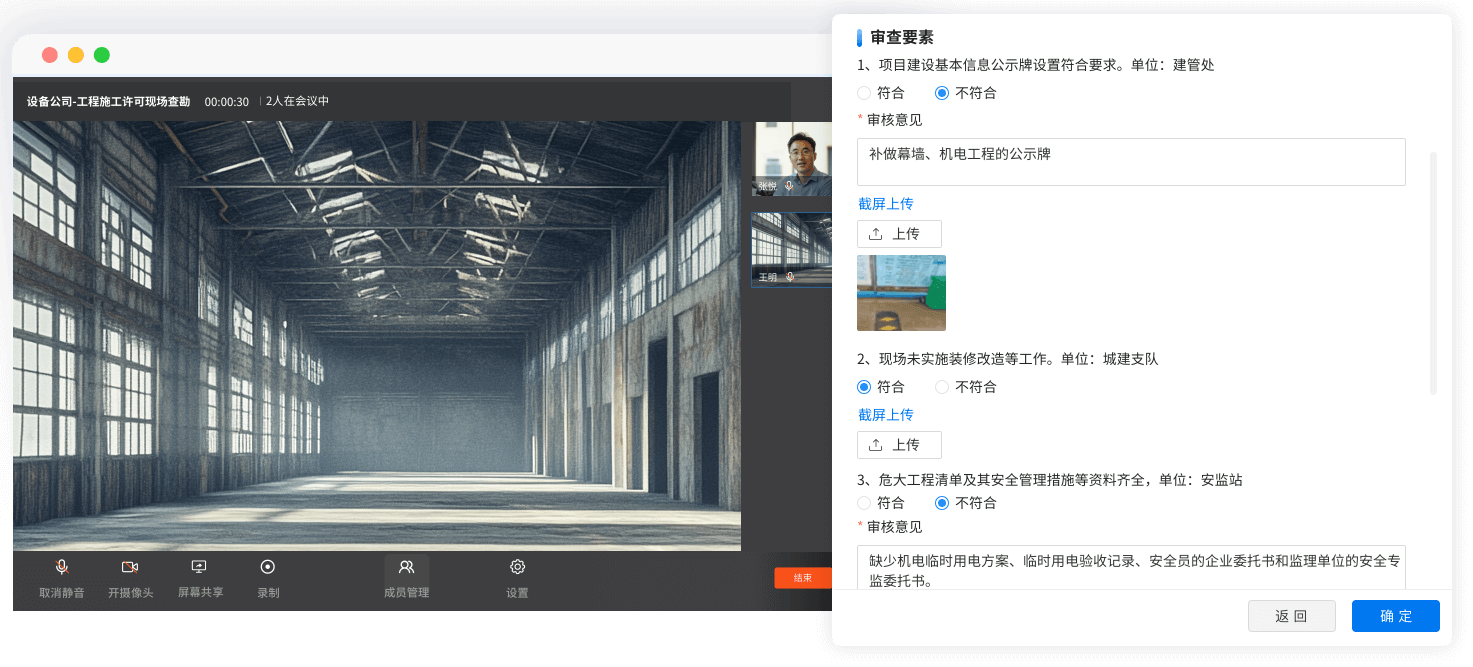The width and height of the screenshot is (1473, 667).
Task: Click the mic icon on 张悦's video tile
Action: coord(789,186)
